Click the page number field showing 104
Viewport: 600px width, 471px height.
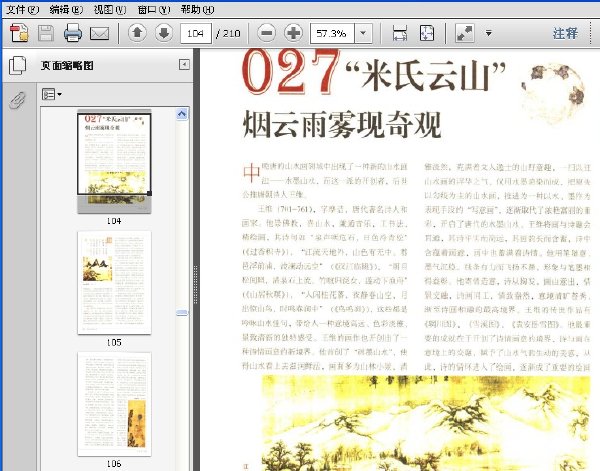click(196, 33)
